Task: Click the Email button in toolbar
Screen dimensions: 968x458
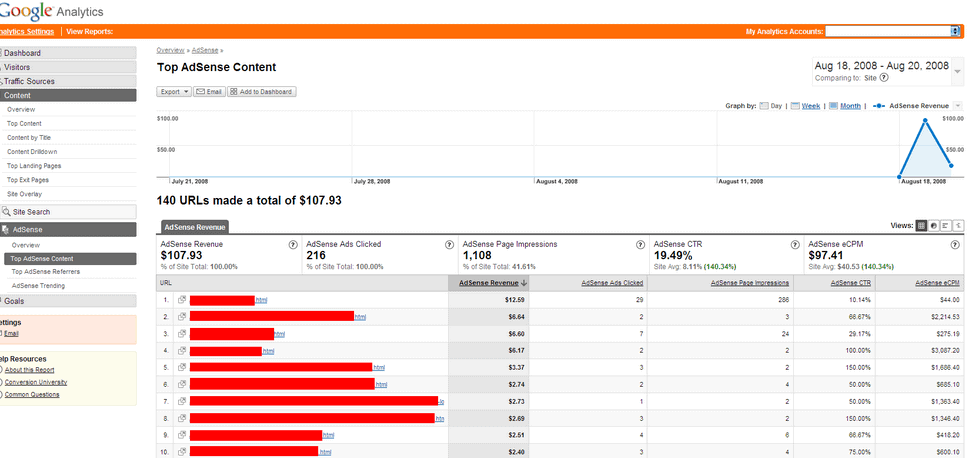Action: pos(209,91)
